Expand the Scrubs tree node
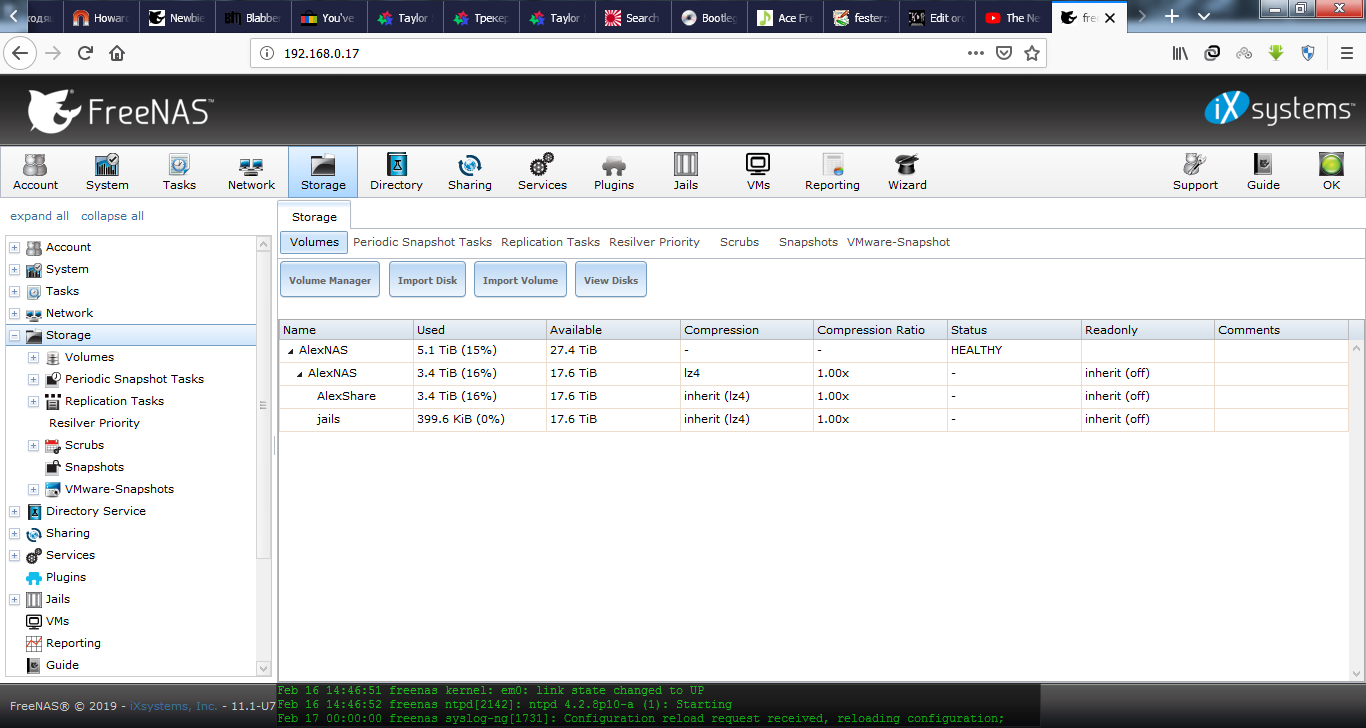 (x=33, y=446)
